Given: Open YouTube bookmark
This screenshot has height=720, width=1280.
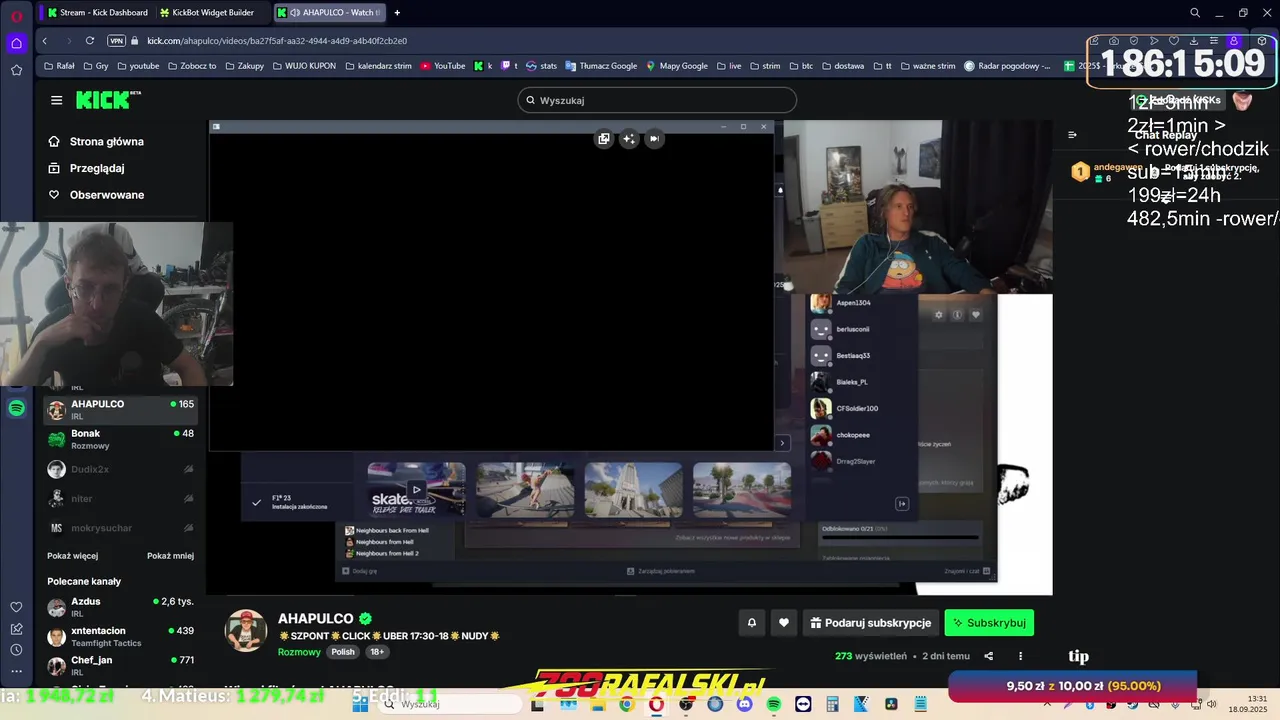Looking at the screenshot, I should (x=443, y=66).
